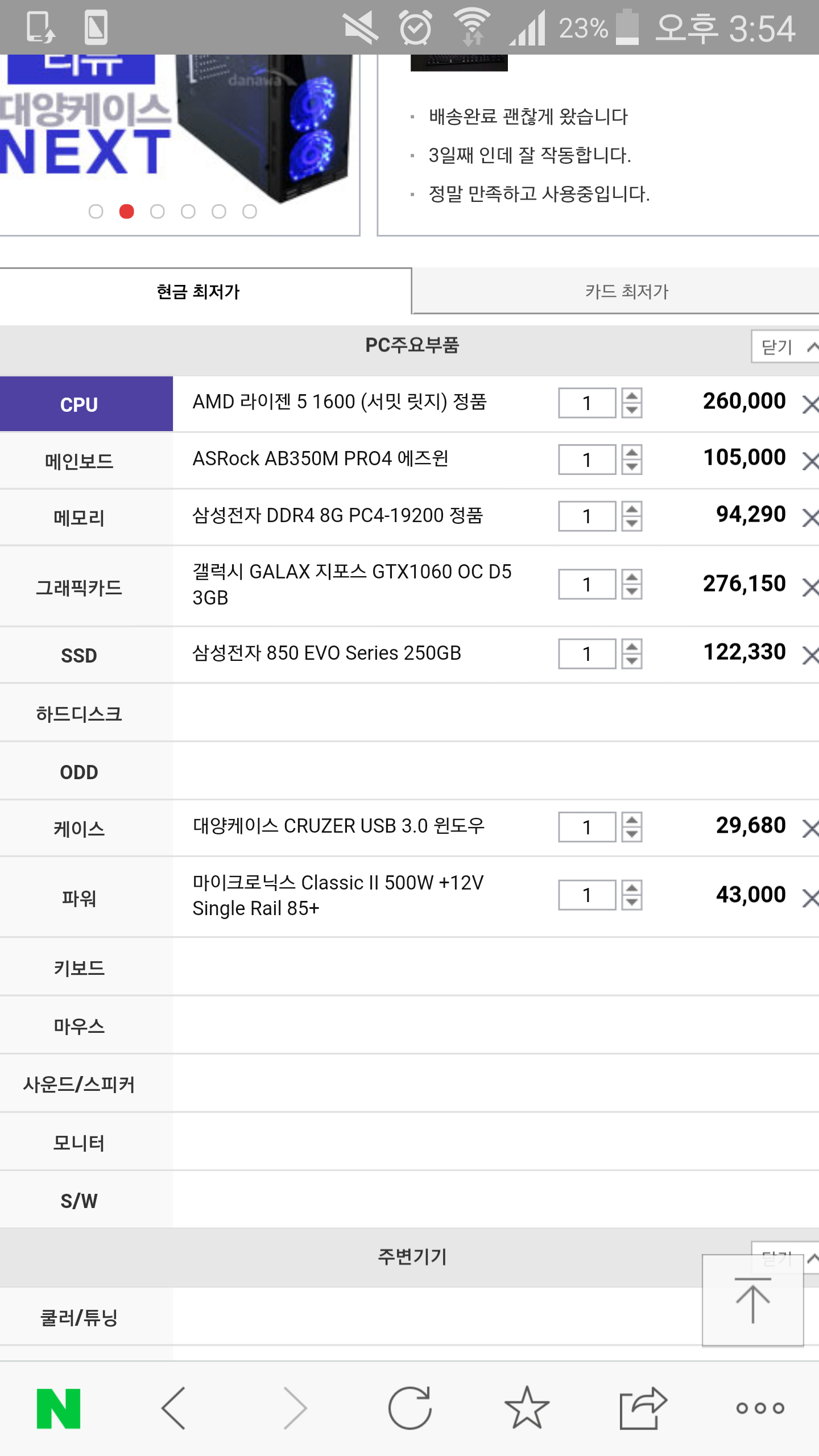
Task: Adjust SSD quantity with the stepper arrows
Action: (632, 654)
